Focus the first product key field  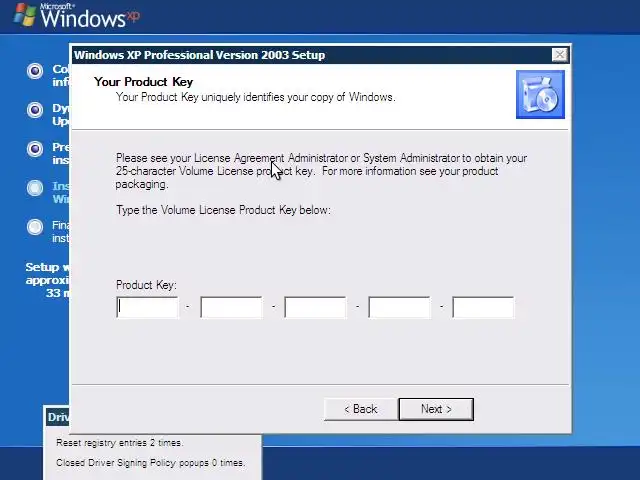click(x=147, y=307)
